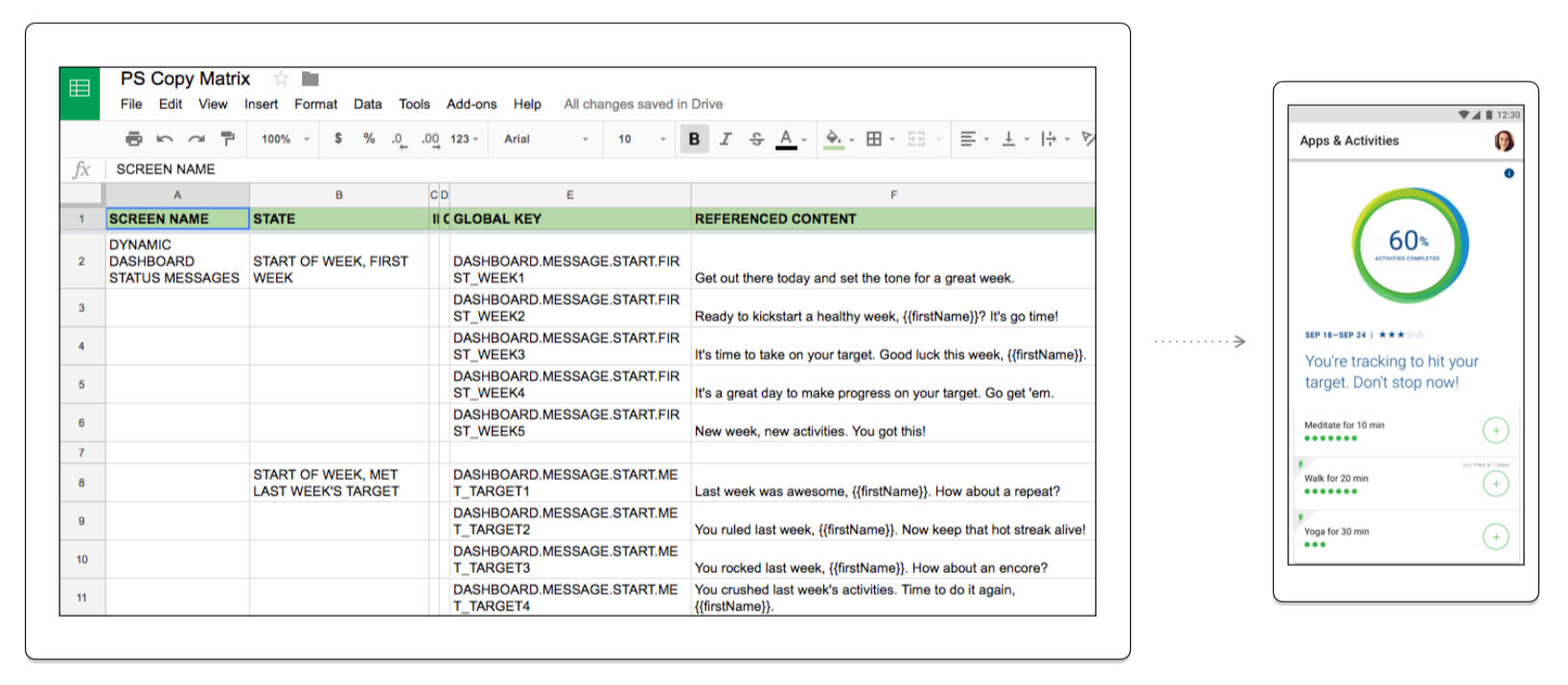Tap the star rating beside SEP 18–SEP 24
This screenshot has height=685, width=1568.
click(x=1401, y=334)
